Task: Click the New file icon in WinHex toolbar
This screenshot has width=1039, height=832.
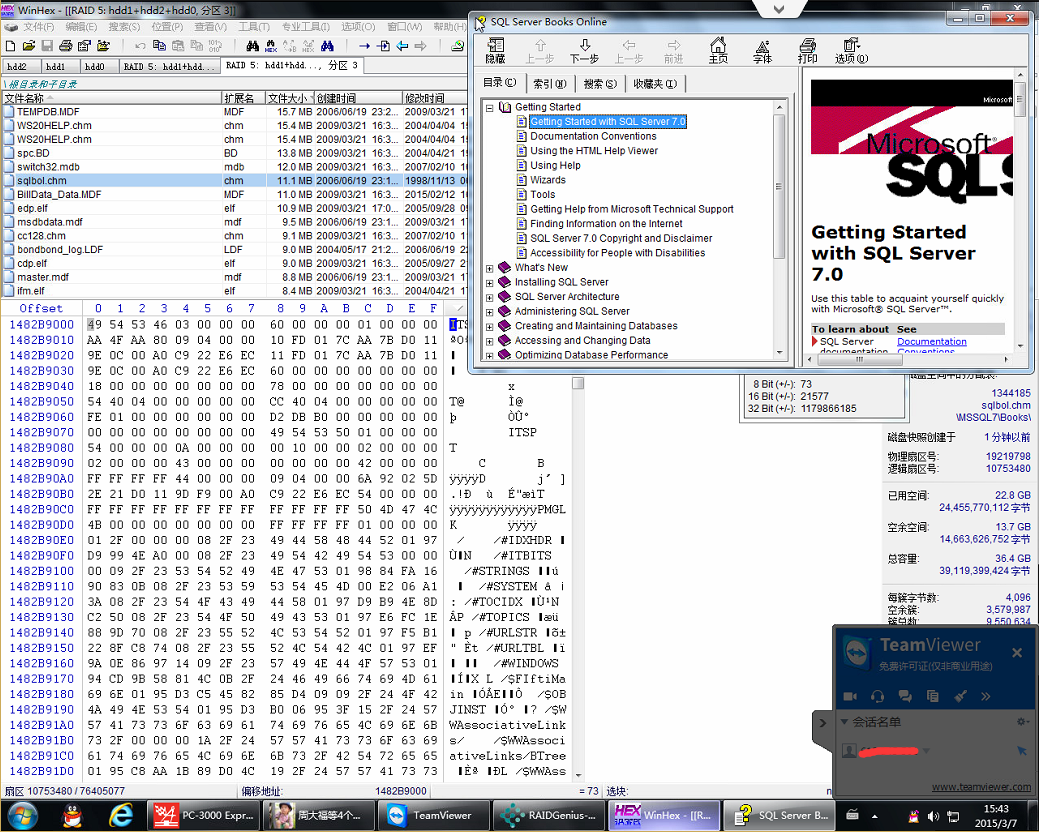Action: click(x=10, y=46)
